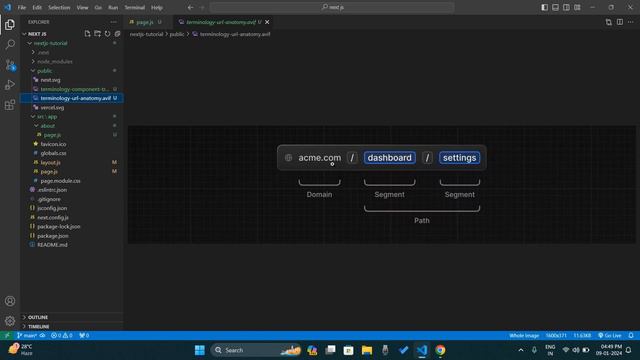
Task: Refresh the Explorer file tree
Action: tap(107, 34)
